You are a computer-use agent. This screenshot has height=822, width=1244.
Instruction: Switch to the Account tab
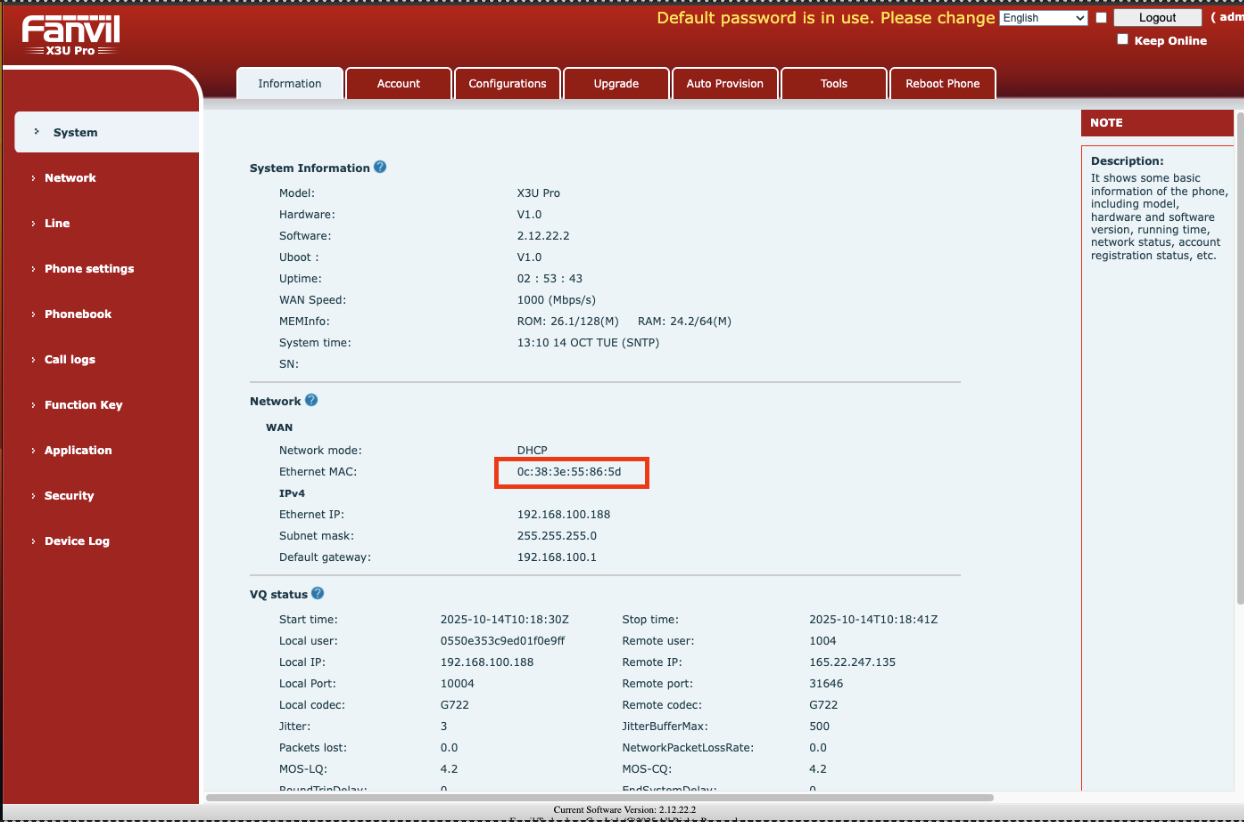[x=398, y=83]
